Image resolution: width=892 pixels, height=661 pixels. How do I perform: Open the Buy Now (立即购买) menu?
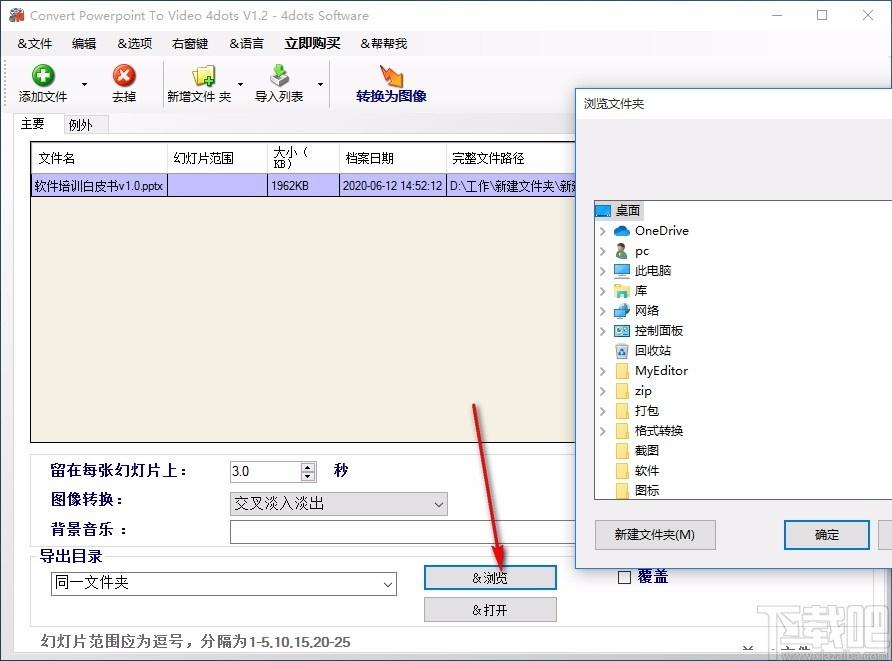pyautogui.click(x=312, y=43)
